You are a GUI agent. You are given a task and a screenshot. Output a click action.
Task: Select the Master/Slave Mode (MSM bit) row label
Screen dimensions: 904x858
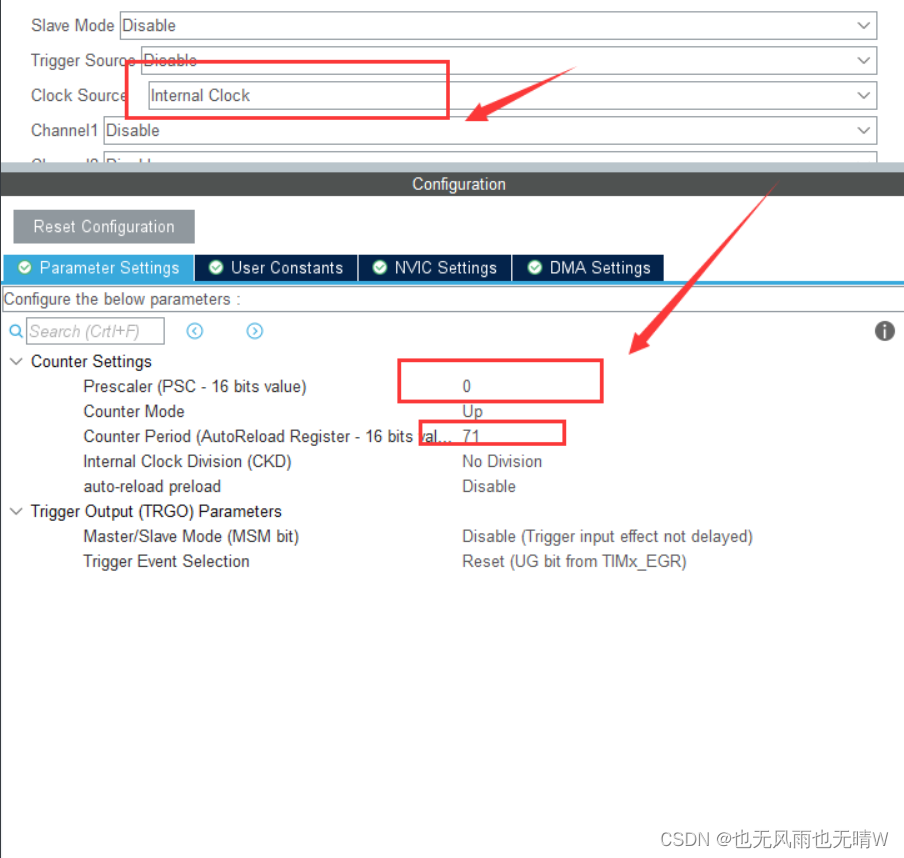(x=191, y=536)
